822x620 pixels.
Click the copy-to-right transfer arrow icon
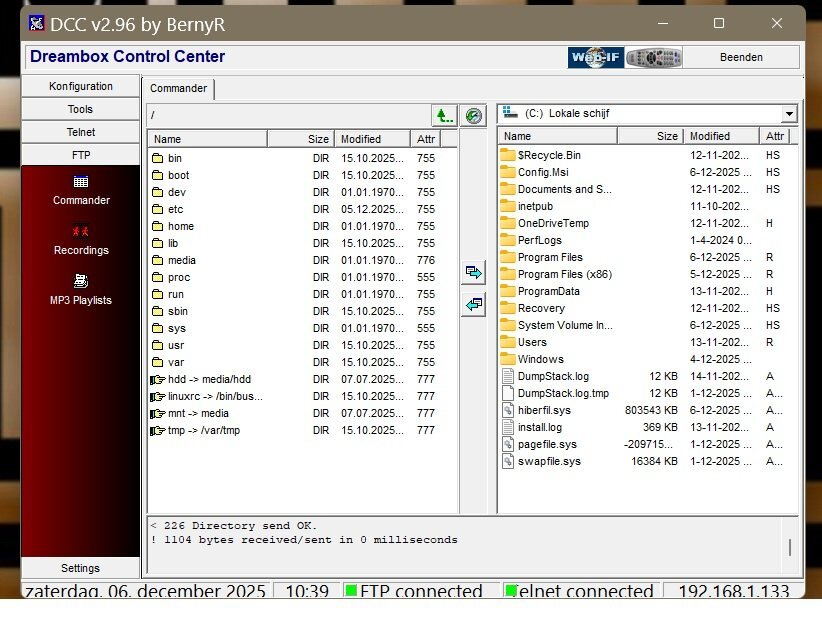(474, 272)
